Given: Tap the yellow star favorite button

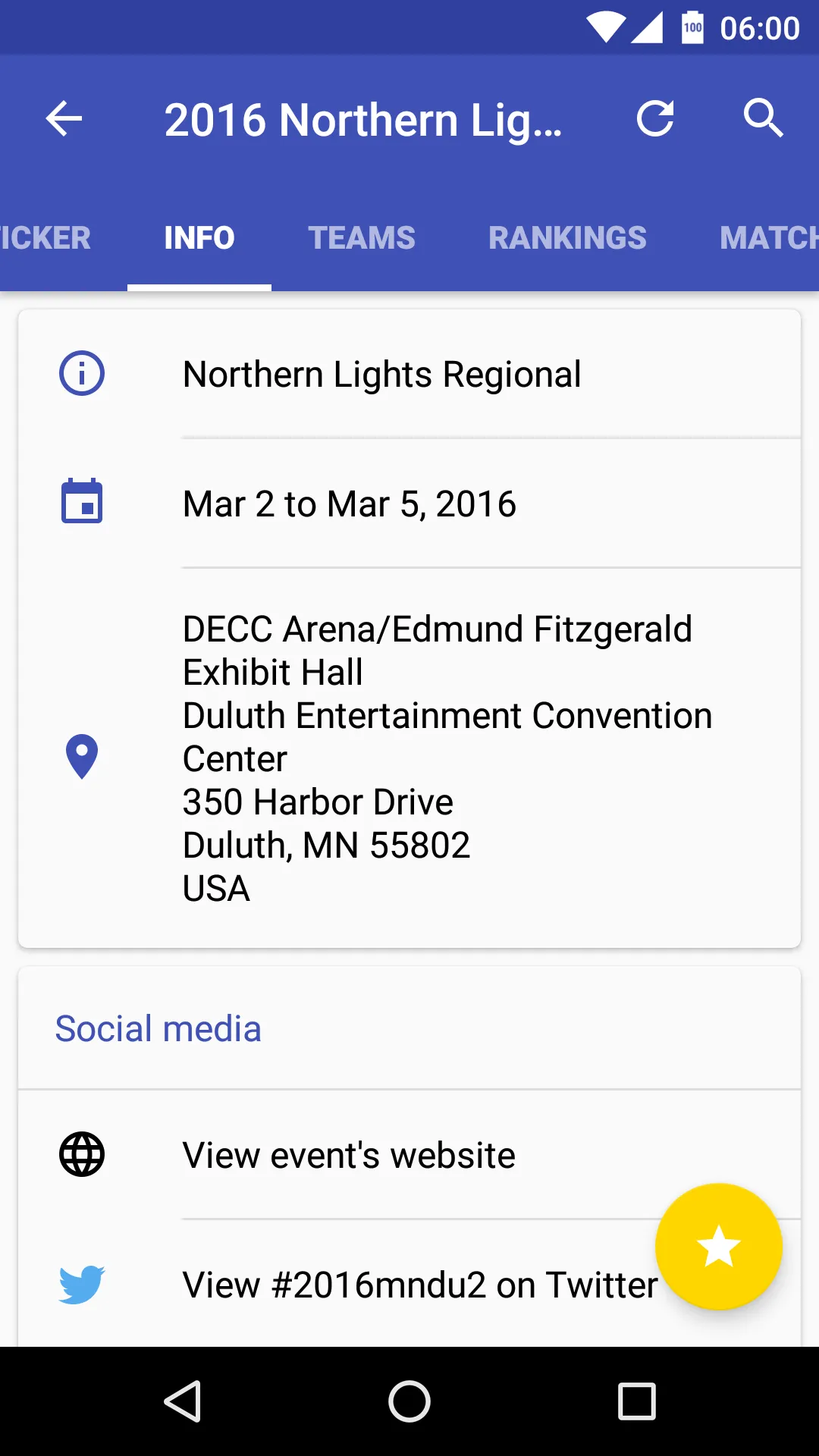Looking at the screenshot, I should tap(718, 1247).
